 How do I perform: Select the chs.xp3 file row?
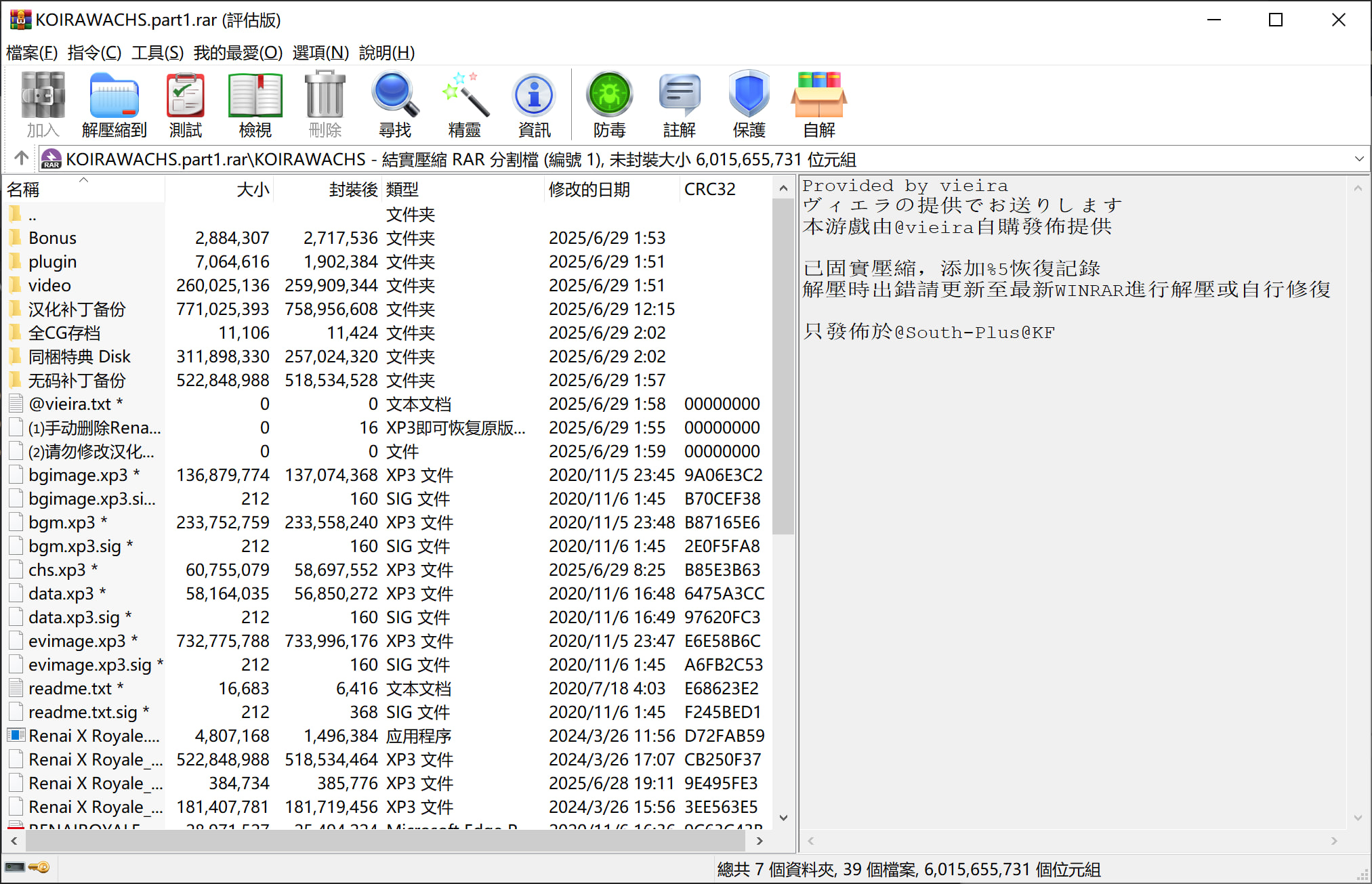tap(57, 570)
